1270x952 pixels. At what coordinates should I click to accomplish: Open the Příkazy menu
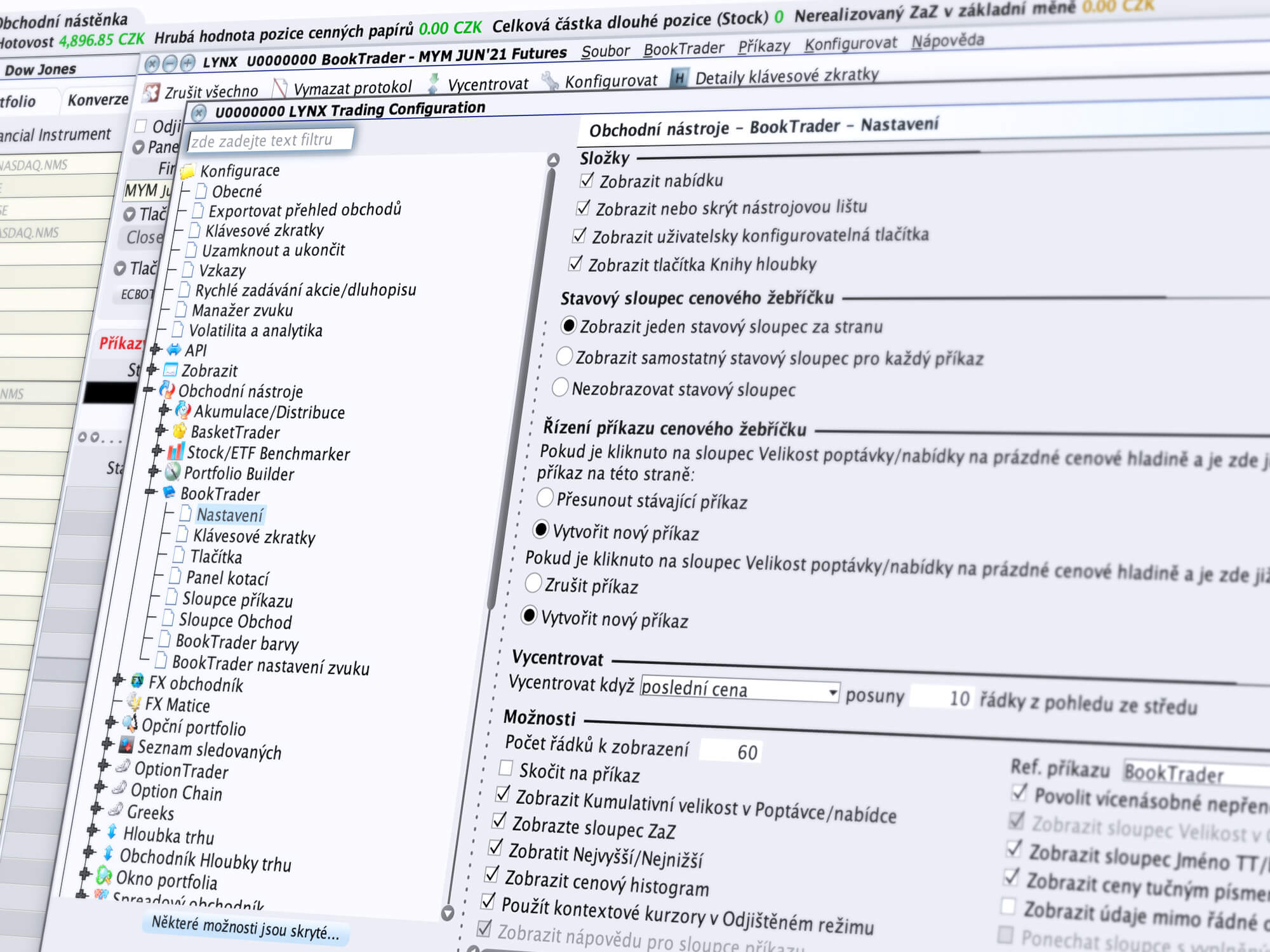click(x=764, y=46)
